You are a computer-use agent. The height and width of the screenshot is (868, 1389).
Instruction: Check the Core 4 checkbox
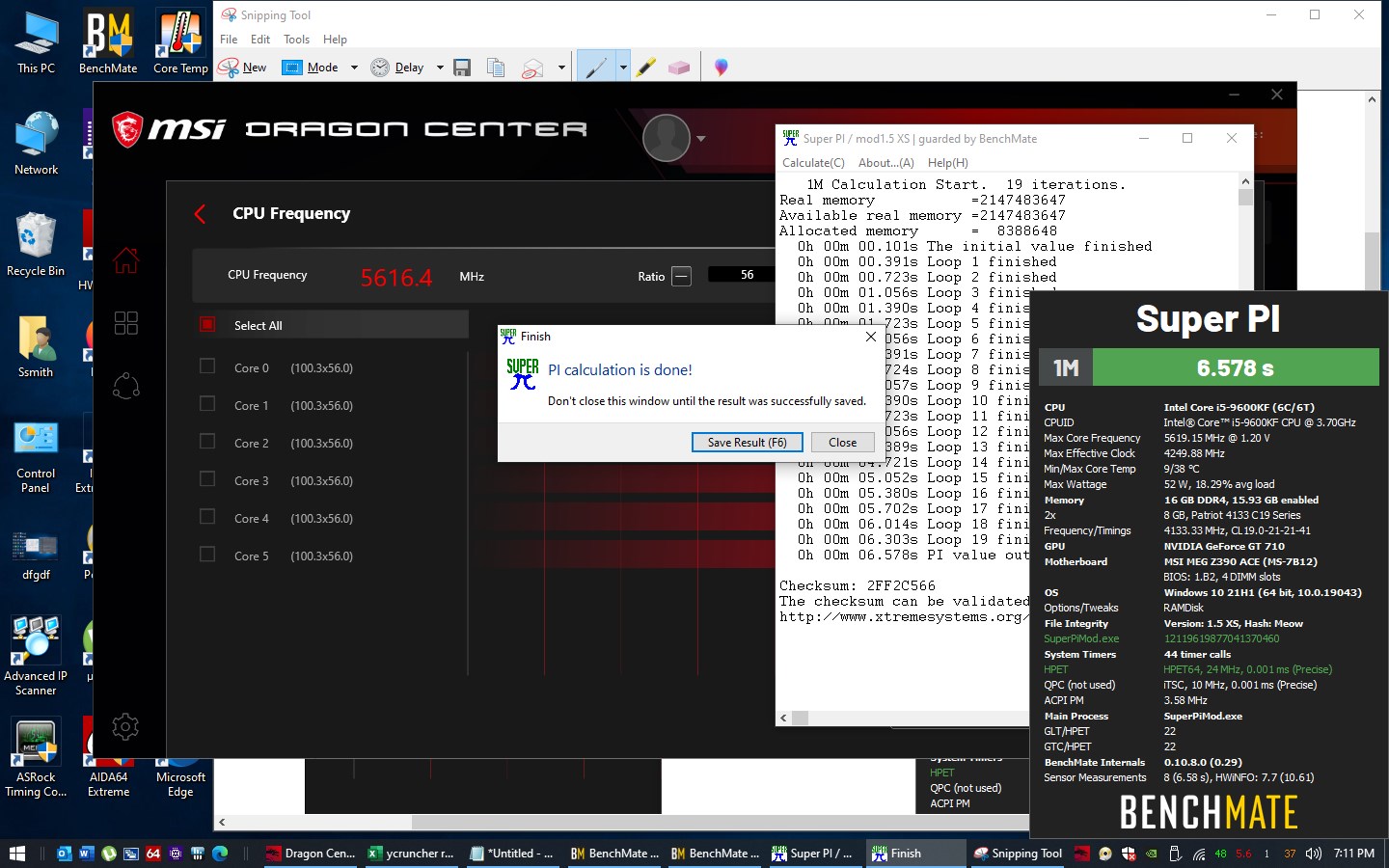point(207,517)
